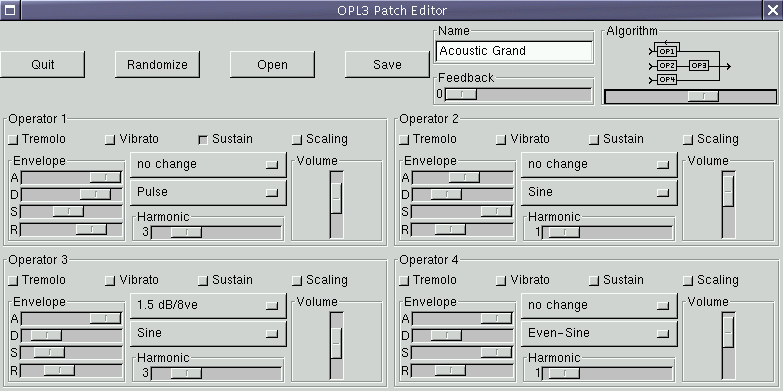783x391 pixels.
Task: Toggle Sustain checkbox in Operator 1
Action: pos(203,140)
